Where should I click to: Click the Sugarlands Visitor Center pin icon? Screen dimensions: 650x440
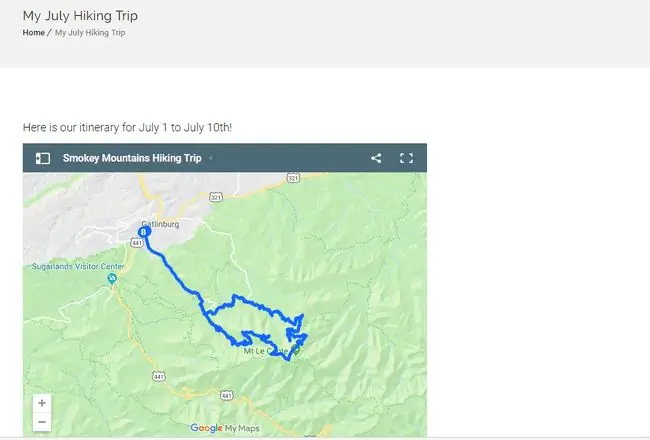click(x=112, y=278)
